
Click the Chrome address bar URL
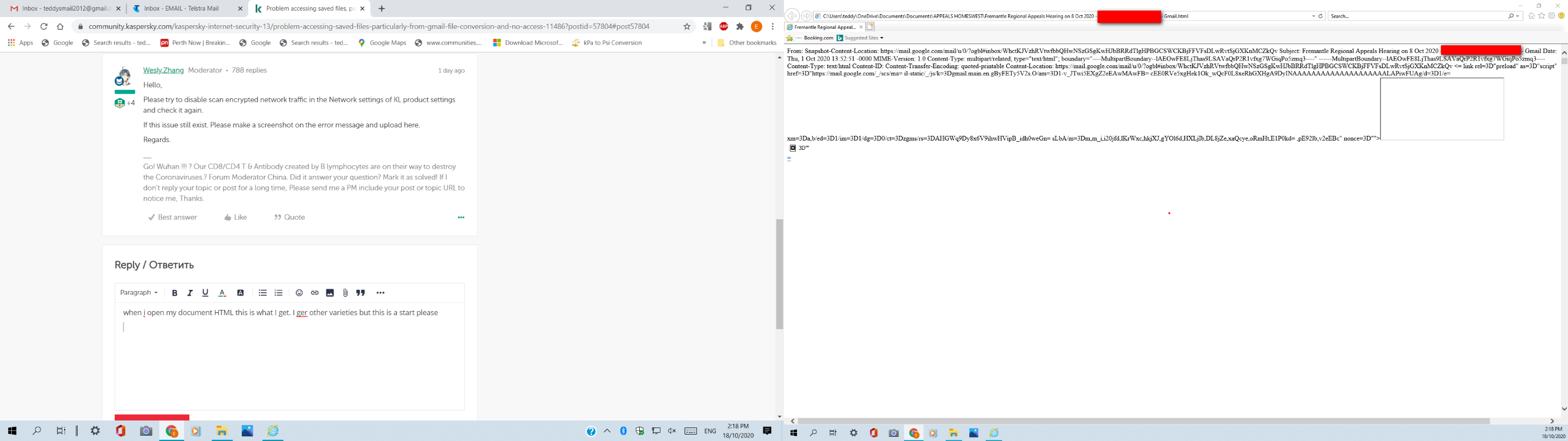[x=369, y=26]
